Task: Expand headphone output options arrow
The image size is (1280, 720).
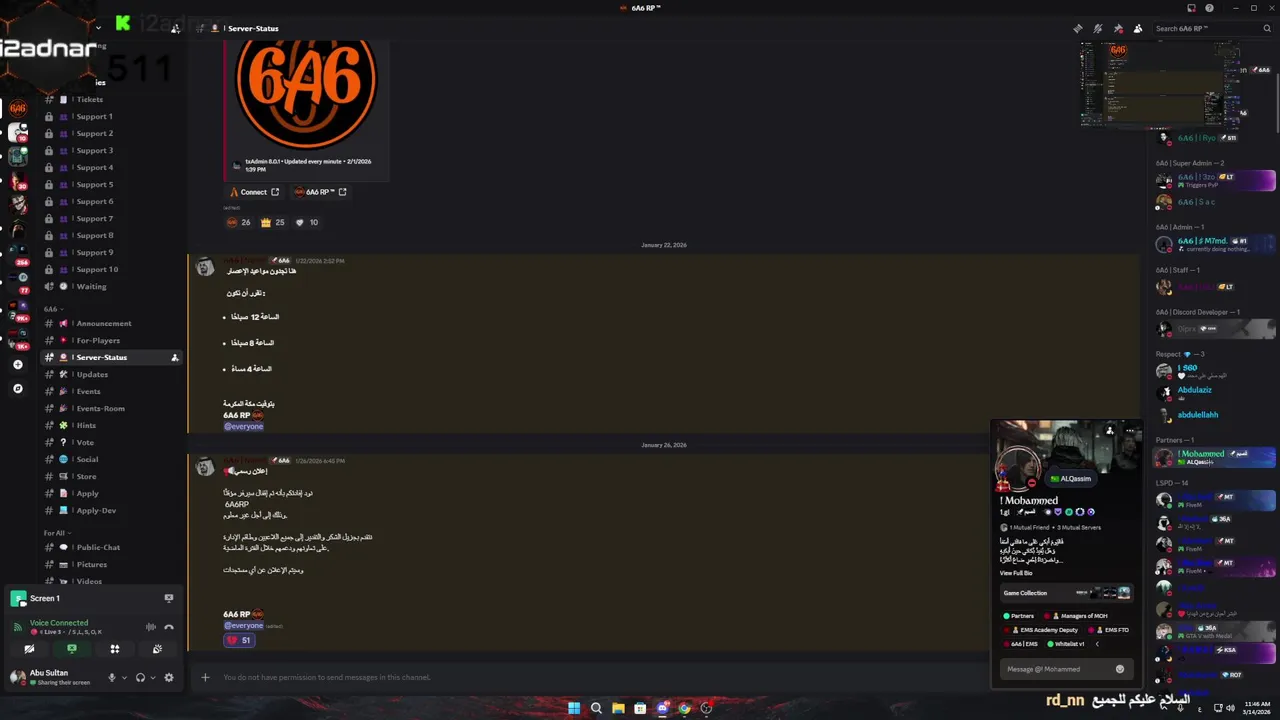Action: tap(152, 677)
